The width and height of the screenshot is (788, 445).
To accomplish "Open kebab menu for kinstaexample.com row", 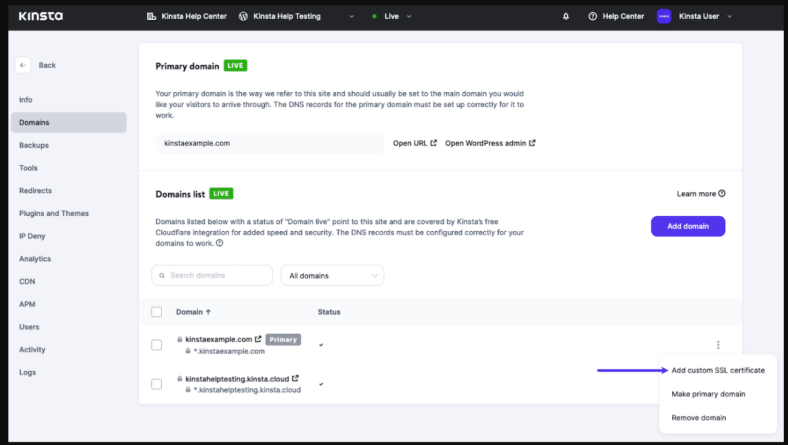I will click(718, 345).
